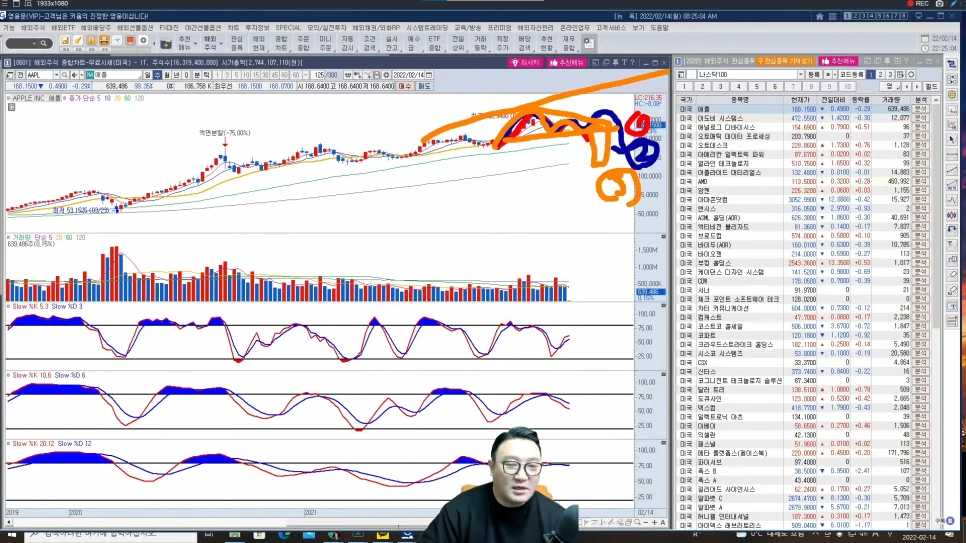Expand the 나스닥100 group dropdown

click(800, 75)
